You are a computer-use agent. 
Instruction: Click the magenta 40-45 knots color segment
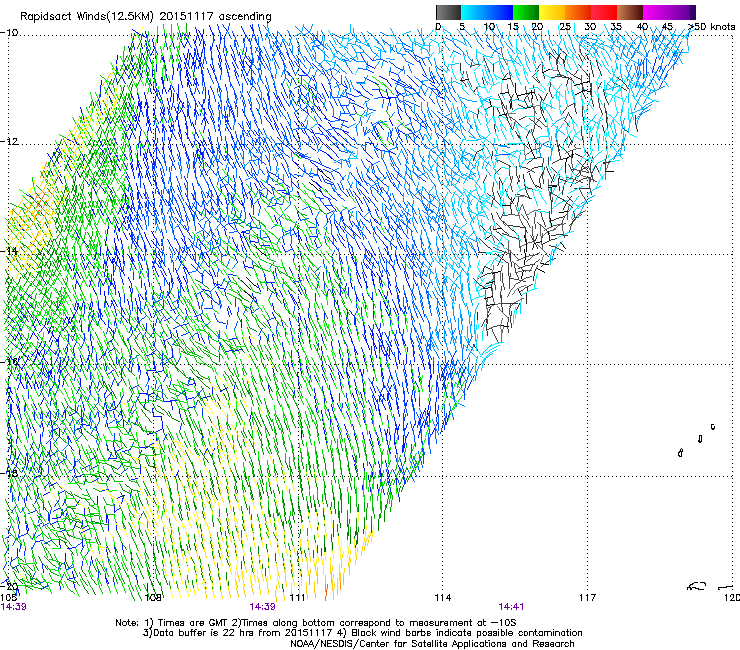(656, 12)
